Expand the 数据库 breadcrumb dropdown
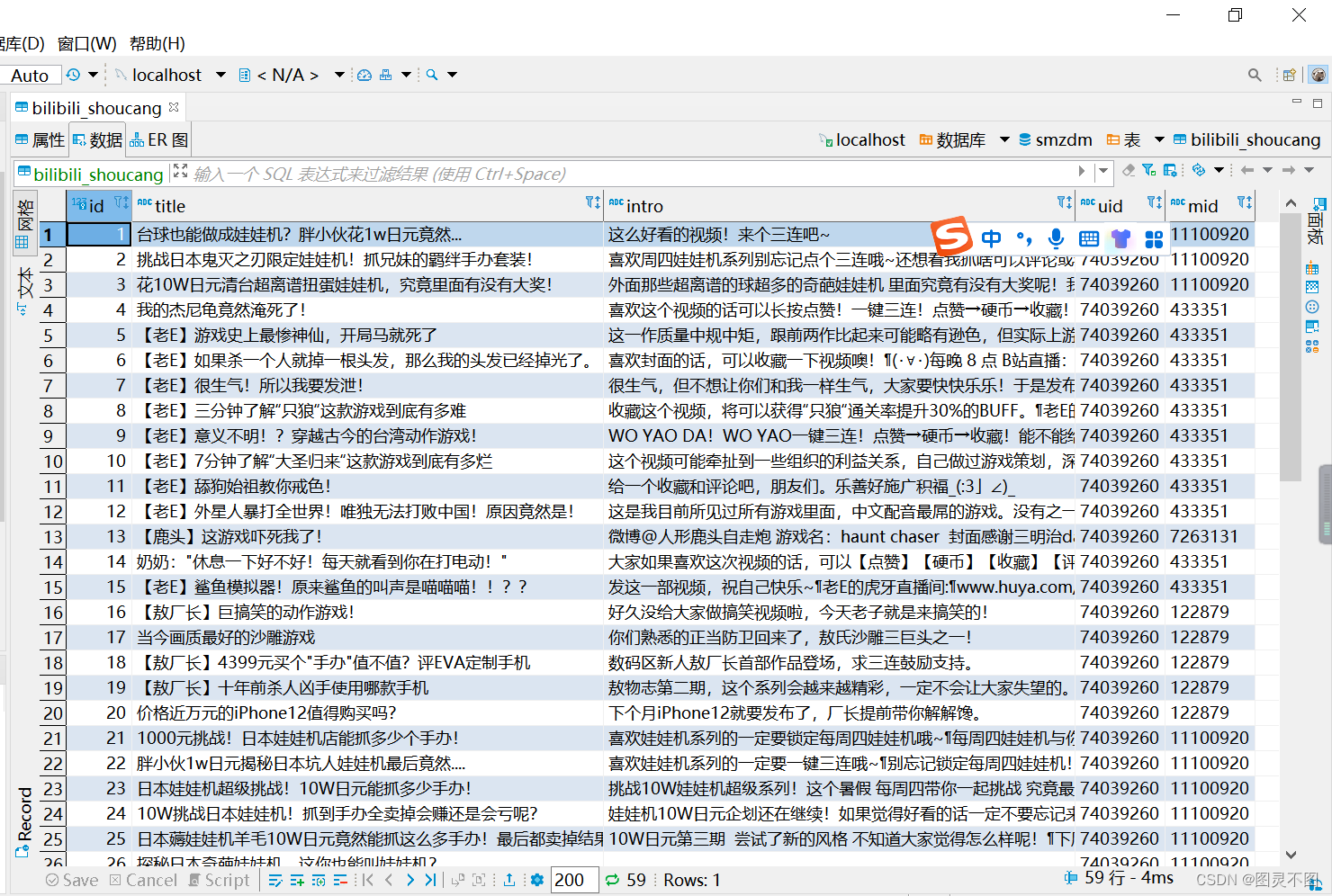 point(1004,140)
